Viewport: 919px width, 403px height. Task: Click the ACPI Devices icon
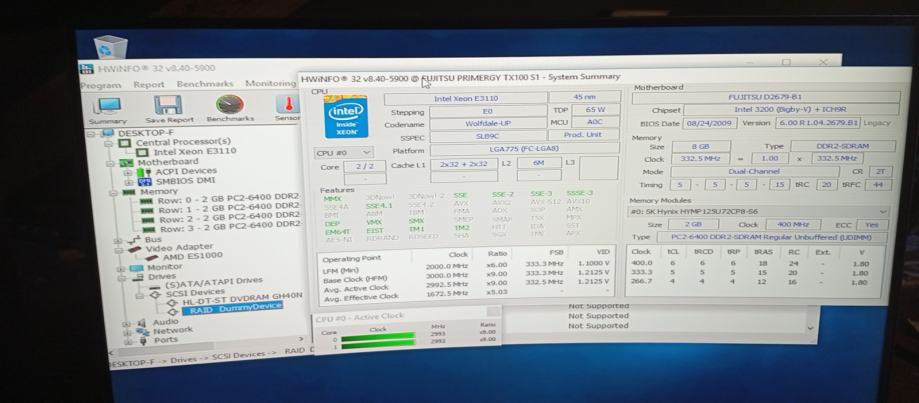[x=144, y=172]
